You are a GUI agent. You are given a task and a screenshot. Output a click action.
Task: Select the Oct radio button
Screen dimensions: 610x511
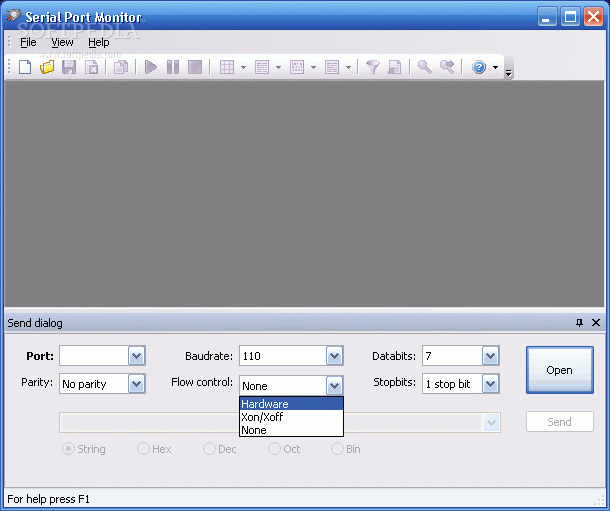[x=274, y=449]
